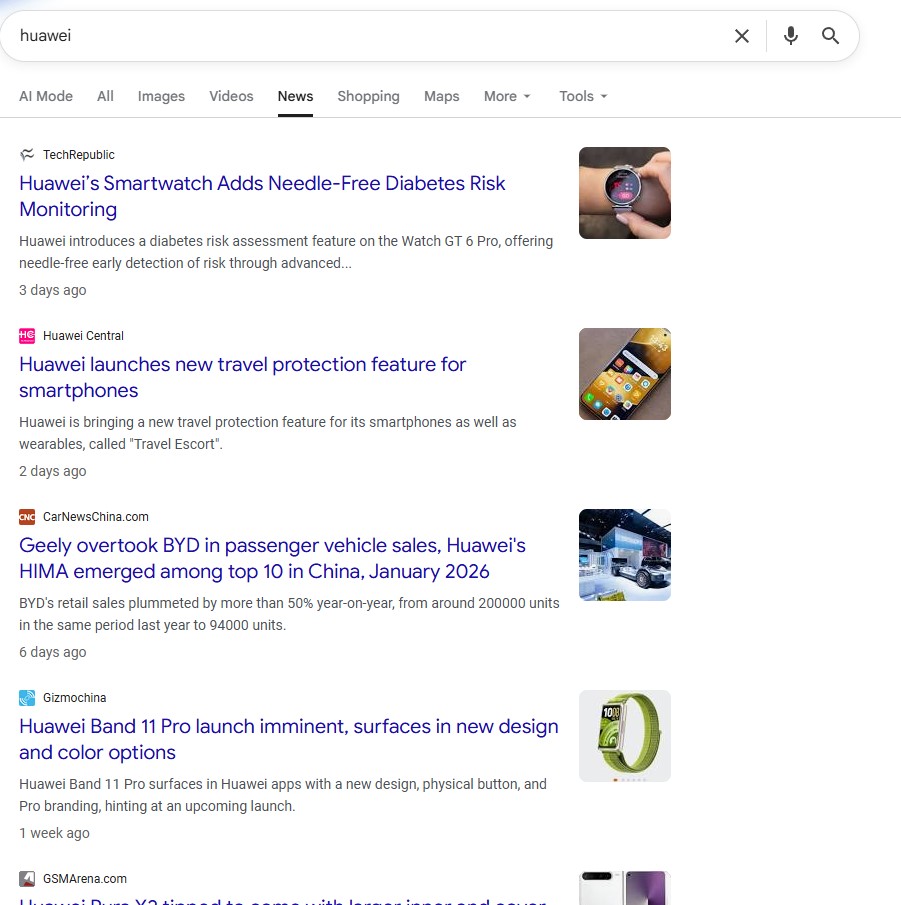Click the Gizmochina favicon
Image resolution: width=901 pixels, height=905 pixels.
[x=27, y=698]
